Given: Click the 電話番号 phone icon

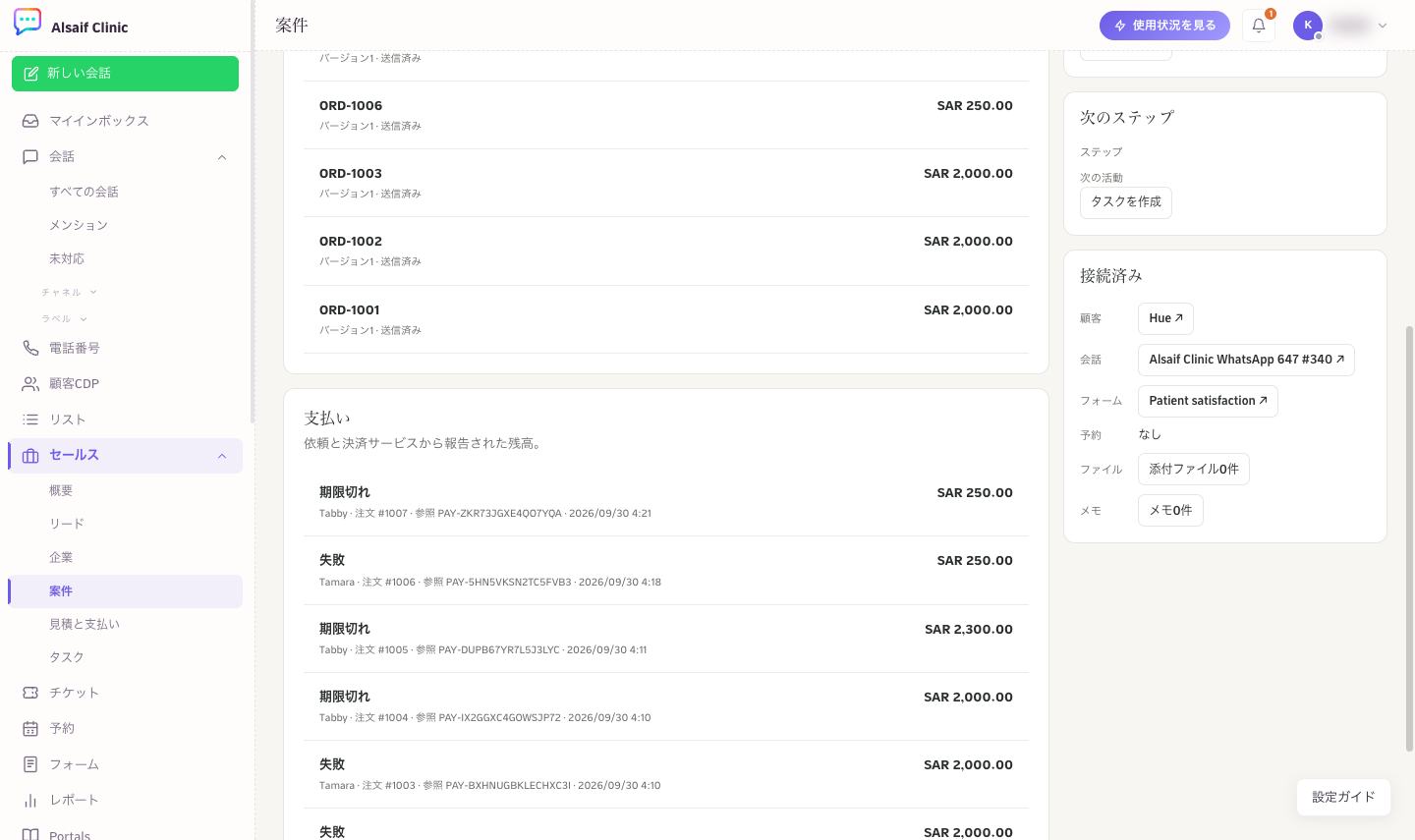Looking at the screenshot, I should click(30, 348).
